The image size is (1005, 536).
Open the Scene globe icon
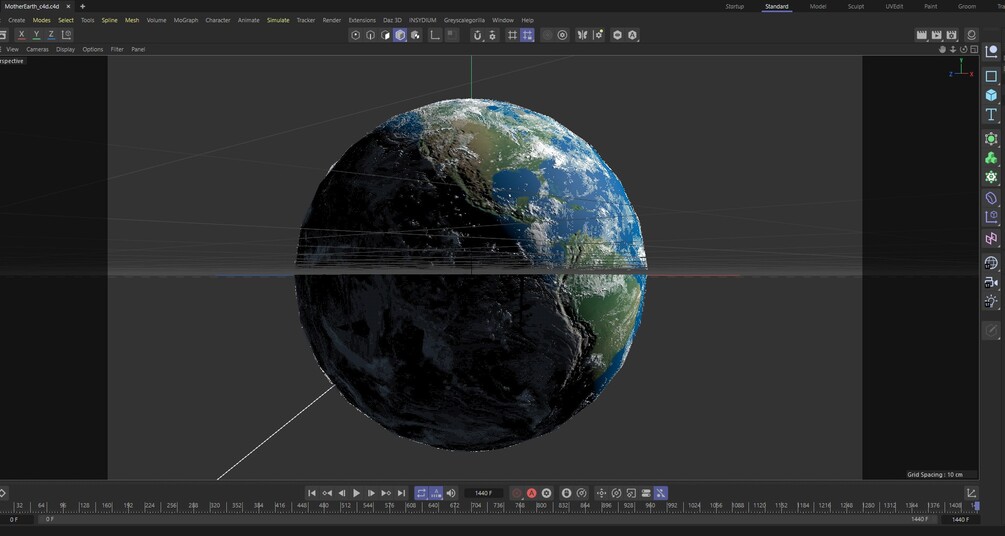[x=991, y=263]
